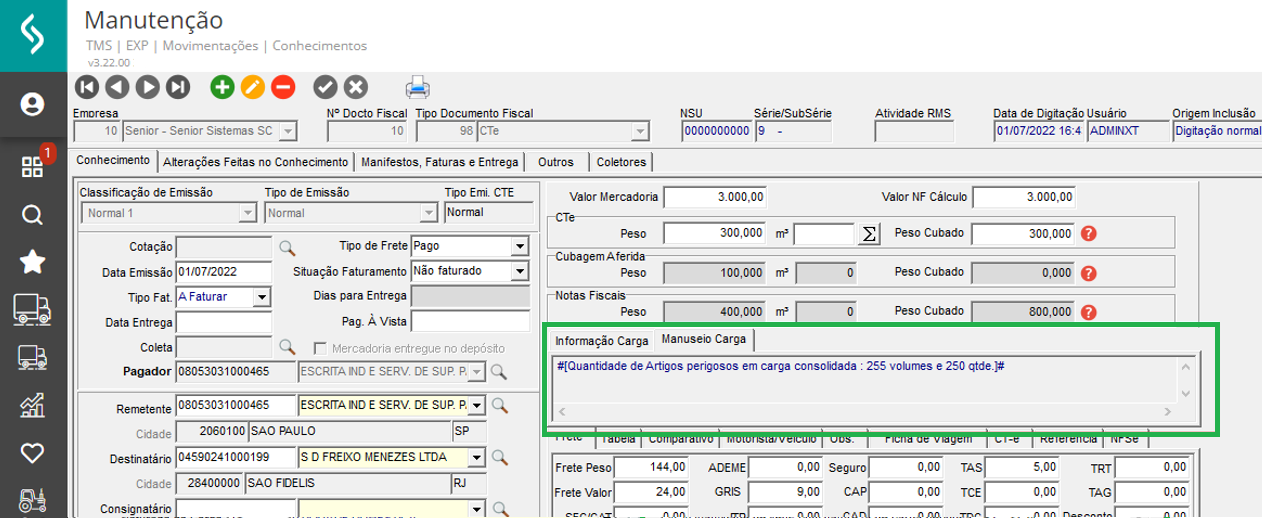Open the Situação Faturamento dropdown
Screen dimensions: 1262x518
click(518, 272)
